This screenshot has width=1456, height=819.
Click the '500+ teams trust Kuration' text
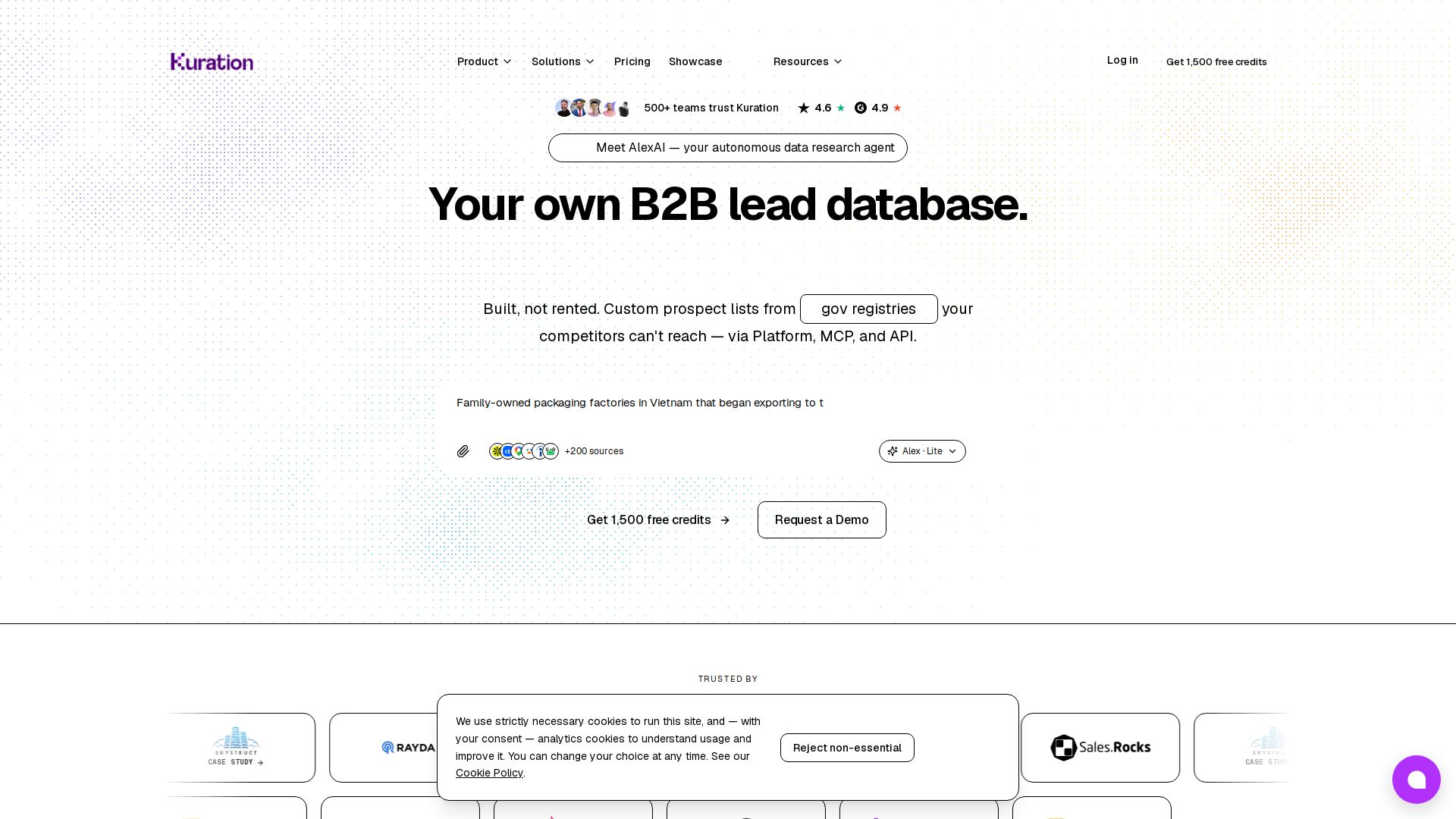[x=711, y=108]
